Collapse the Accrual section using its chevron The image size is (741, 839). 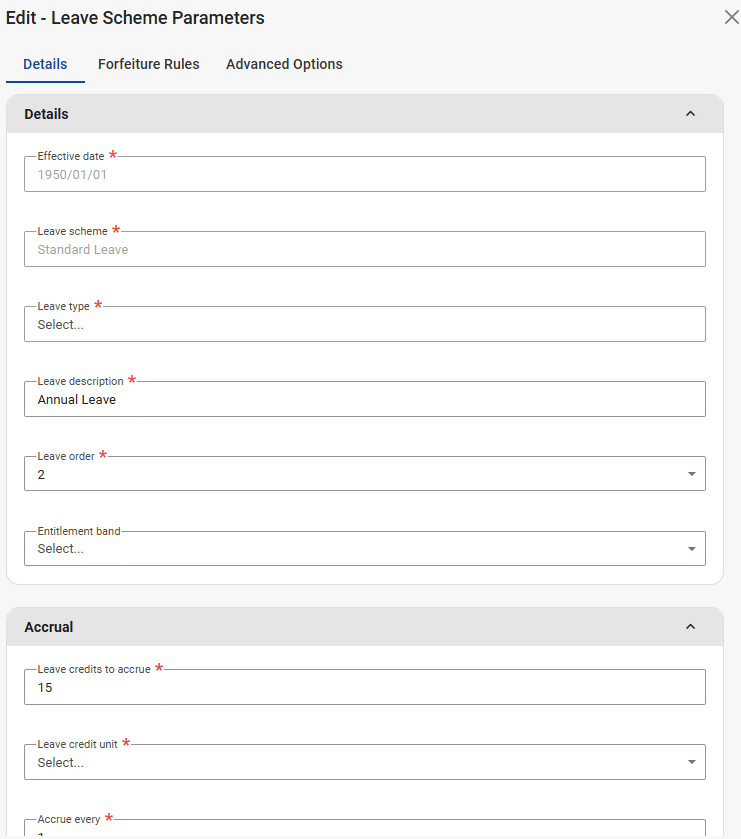coord(690,627)
